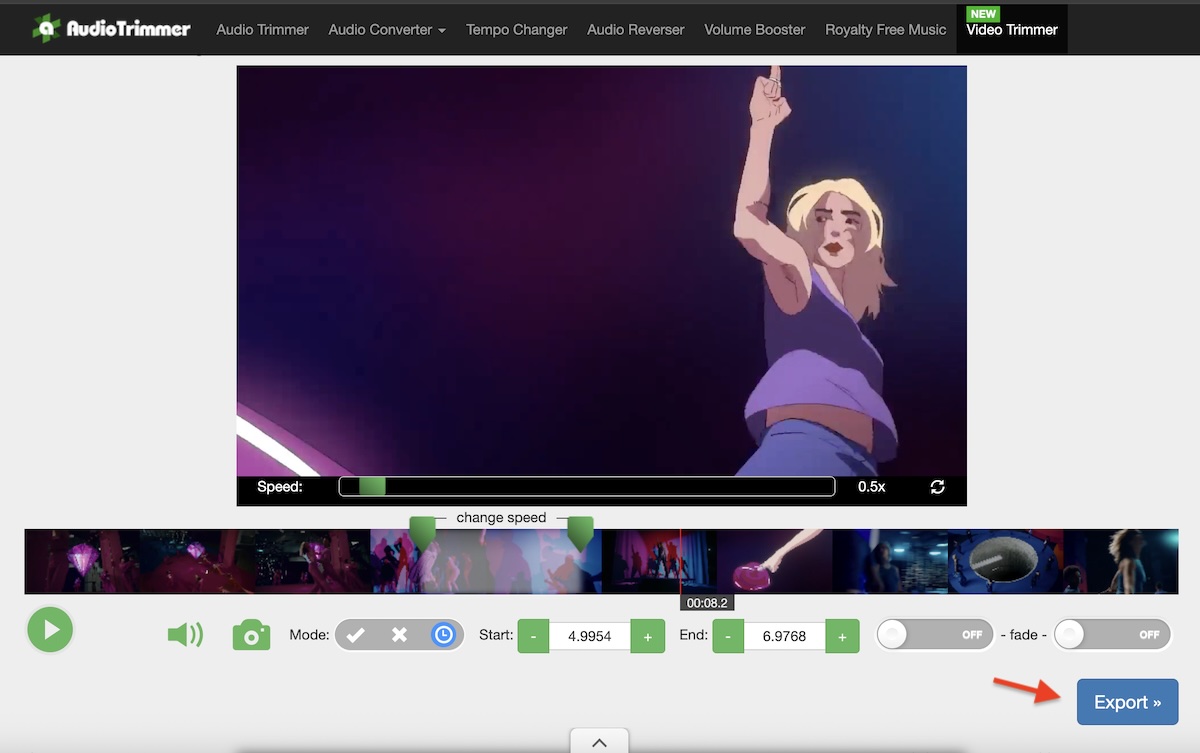Screen dimensions: 1200x753
Task: Open the Royalty Free Music link
Action: 884,30
